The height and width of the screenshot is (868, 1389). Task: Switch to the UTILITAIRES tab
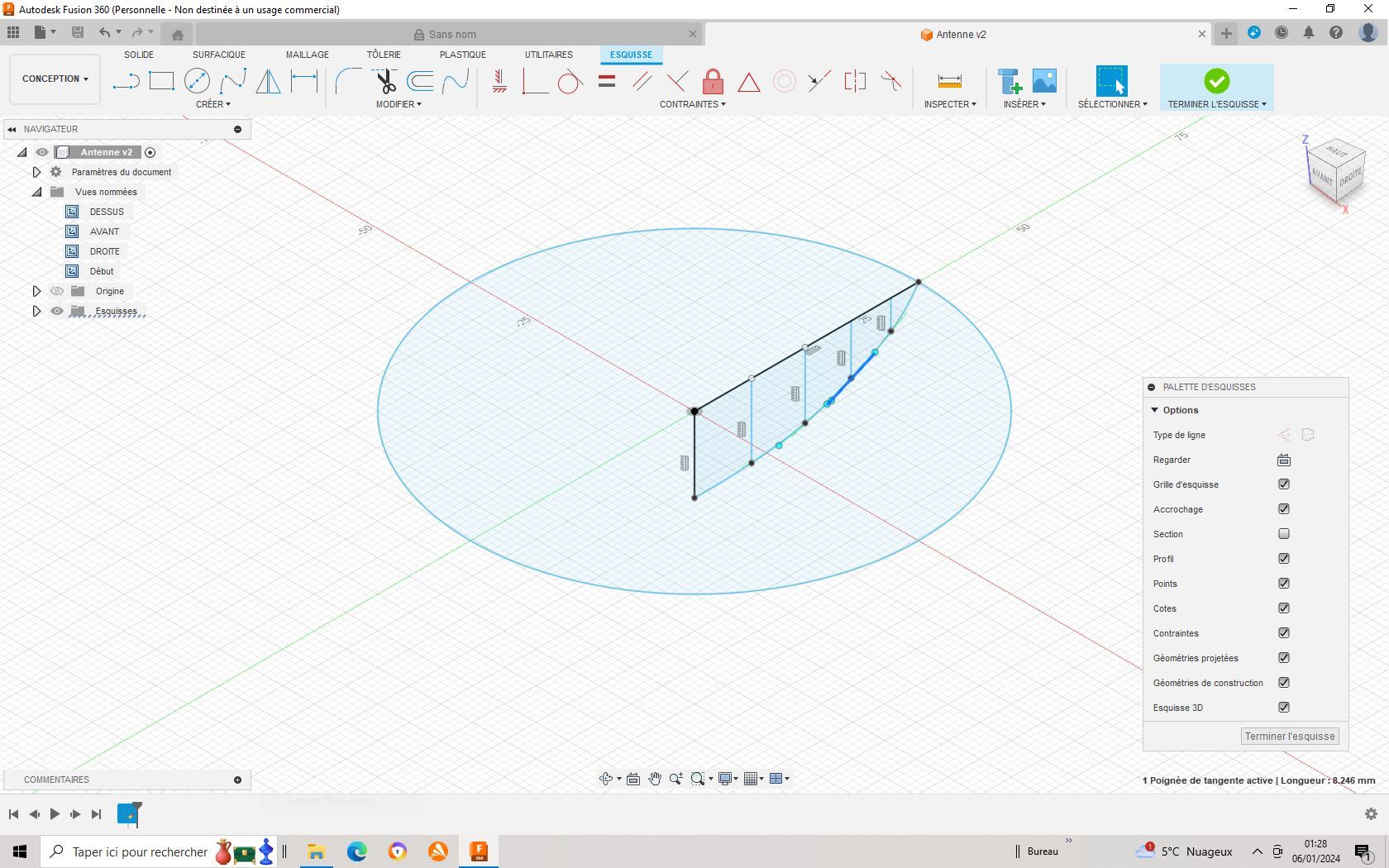pyautogui.click(x=548, y=55)
